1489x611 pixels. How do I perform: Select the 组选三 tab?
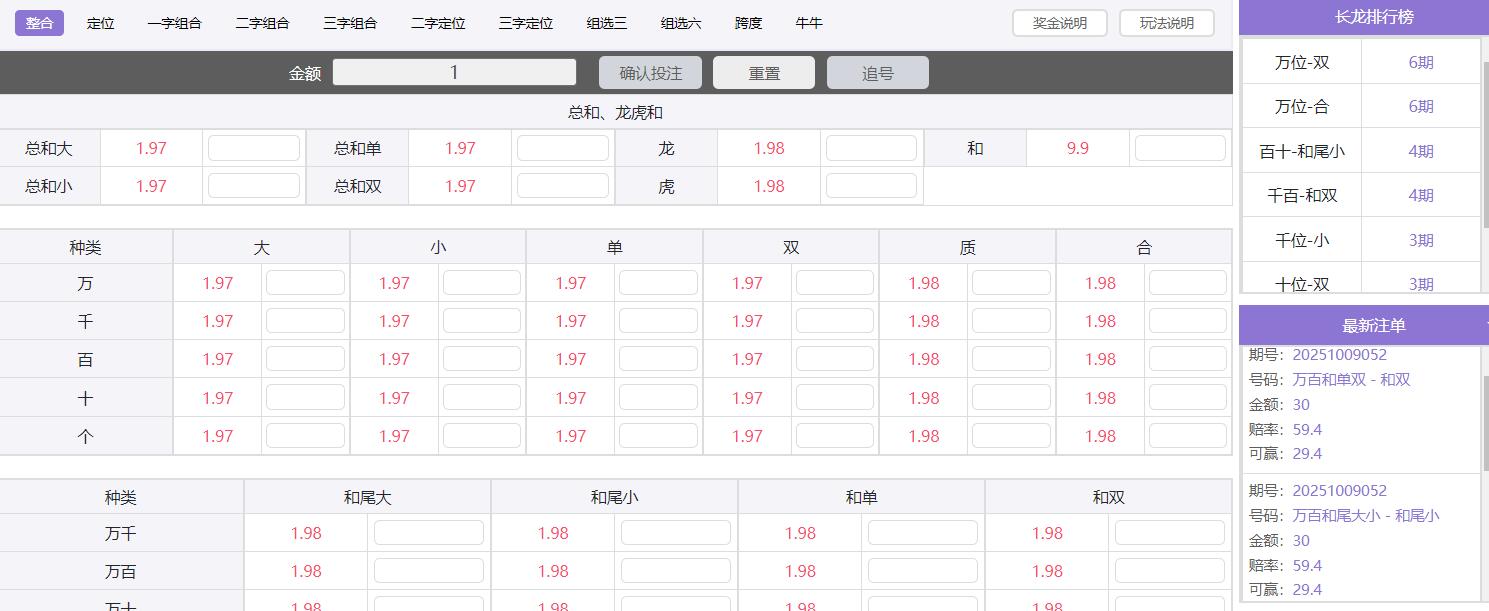[607, 23]
